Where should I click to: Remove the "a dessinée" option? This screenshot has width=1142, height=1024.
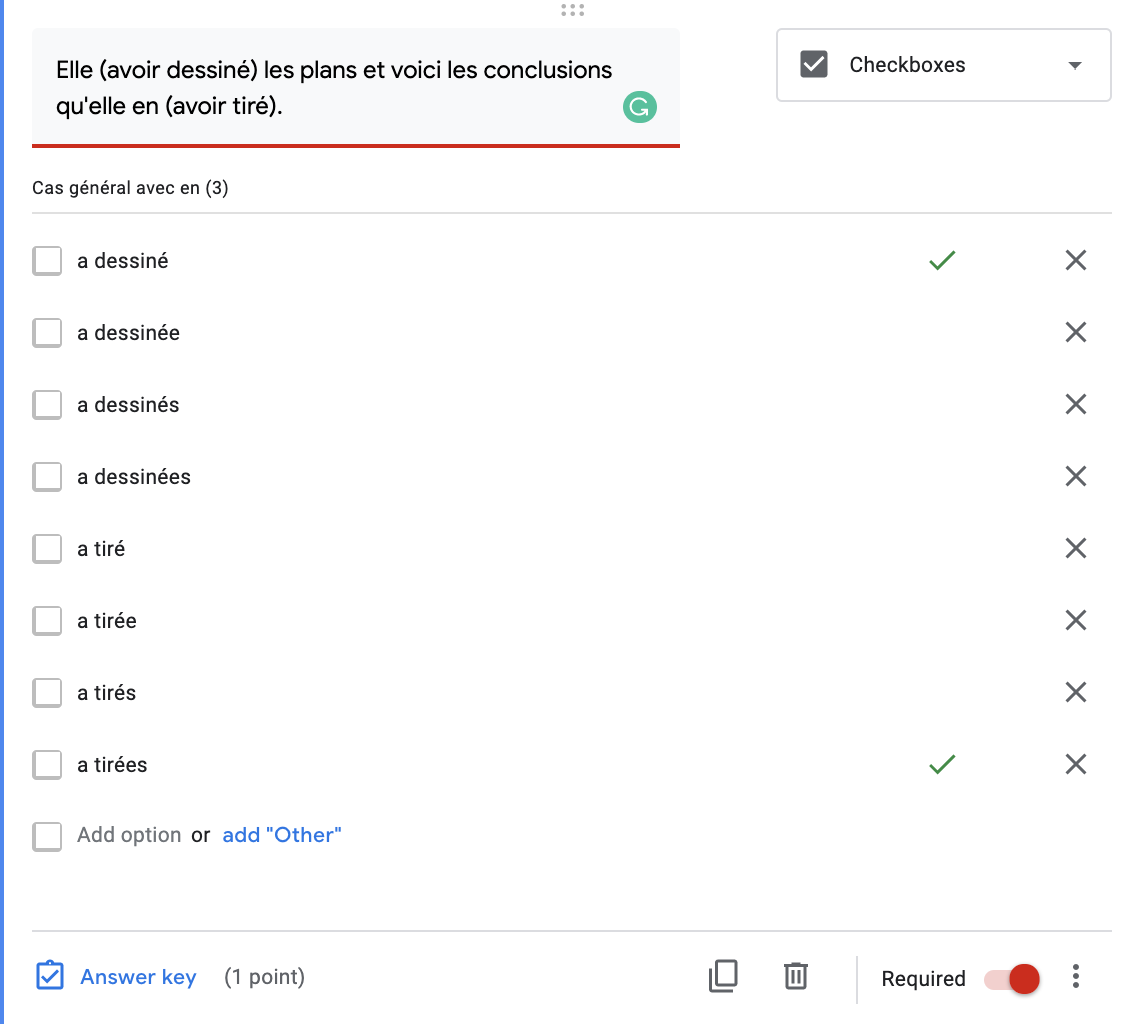(x=1076, y=332)
